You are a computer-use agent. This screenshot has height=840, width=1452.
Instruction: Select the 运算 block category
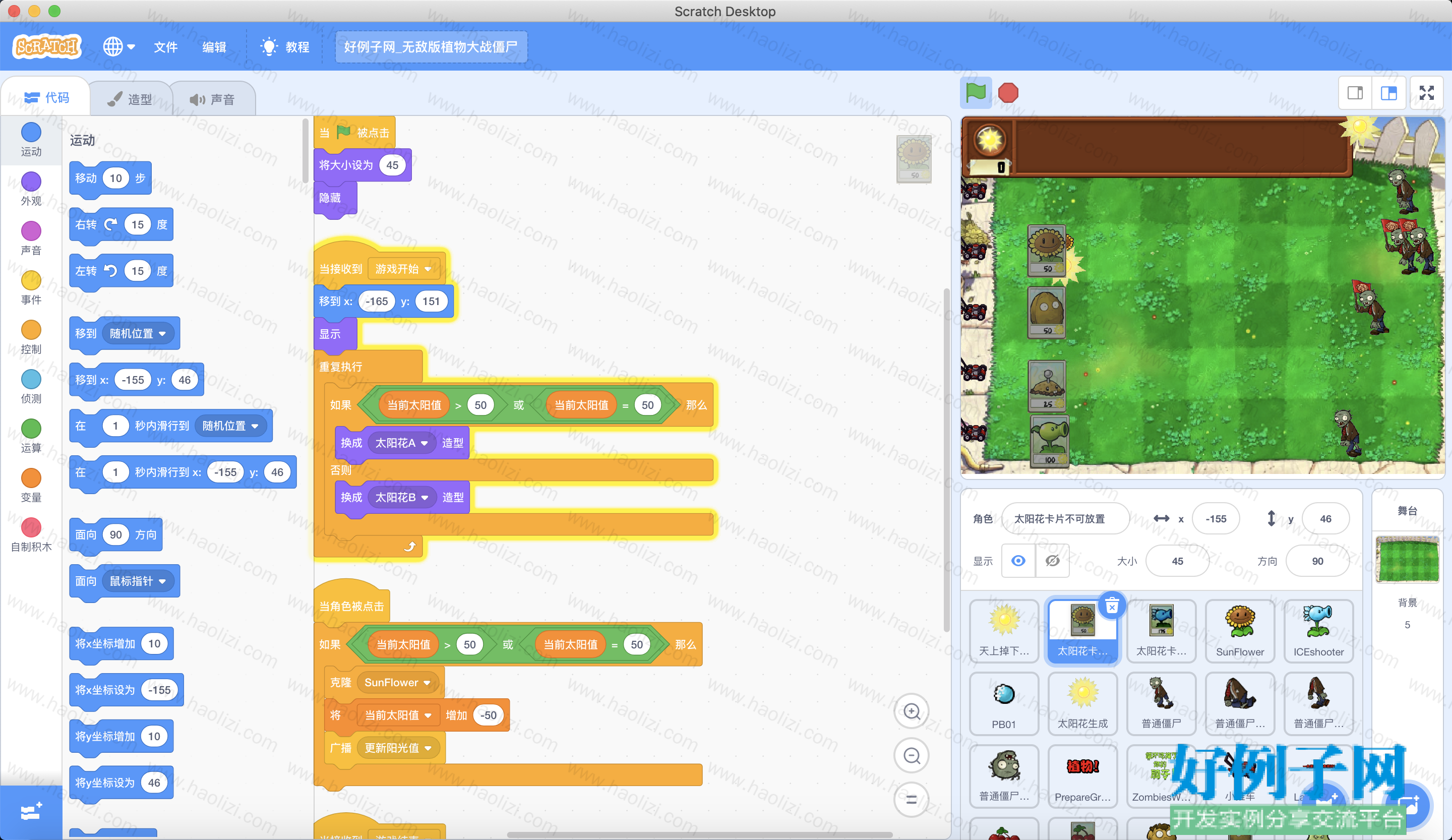[x=31, y=437]
